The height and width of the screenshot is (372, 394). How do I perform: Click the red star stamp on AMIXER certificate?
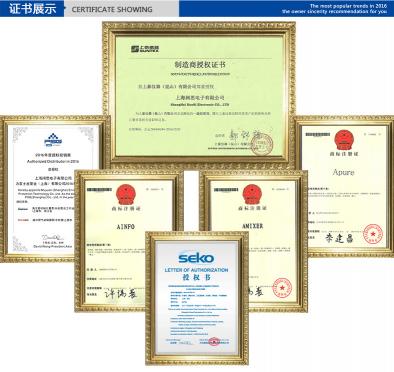pos(282,287)
